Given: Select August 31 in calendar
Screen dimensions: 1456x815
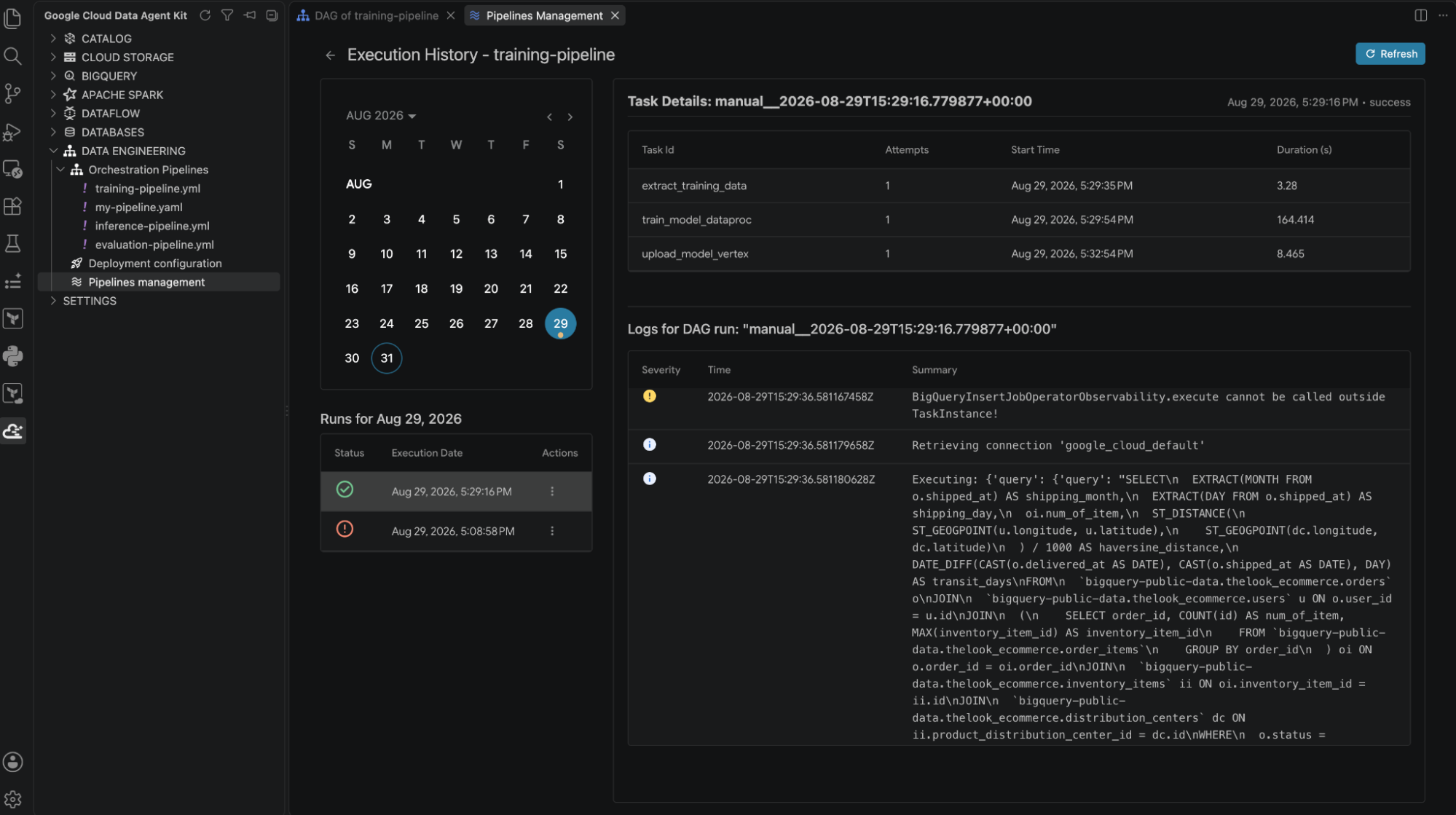Looking at the screenshot, I should [387, 358].
